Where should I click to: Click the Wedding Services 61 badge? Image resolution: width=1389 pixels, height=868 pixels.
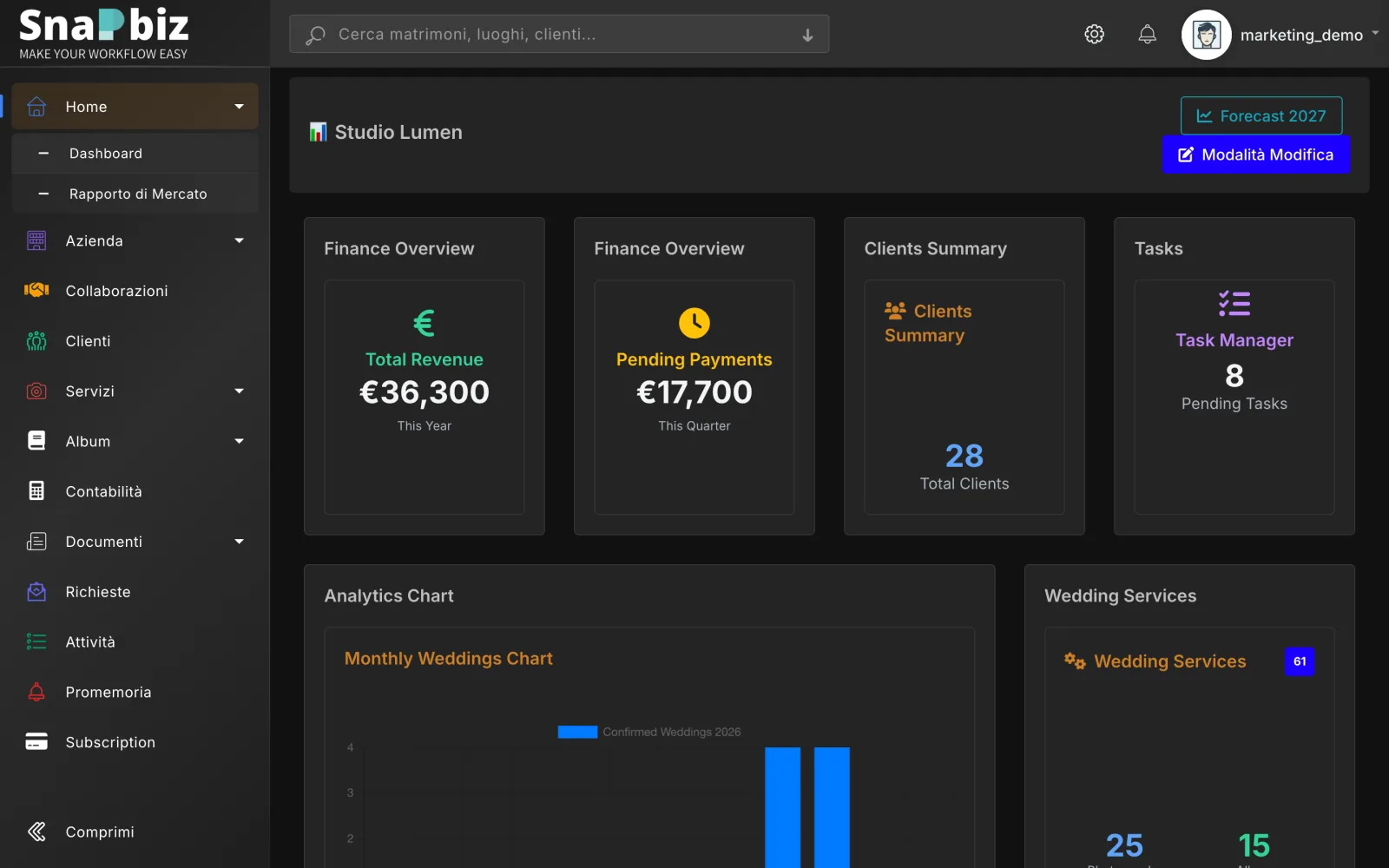[x=1300, y=661]
